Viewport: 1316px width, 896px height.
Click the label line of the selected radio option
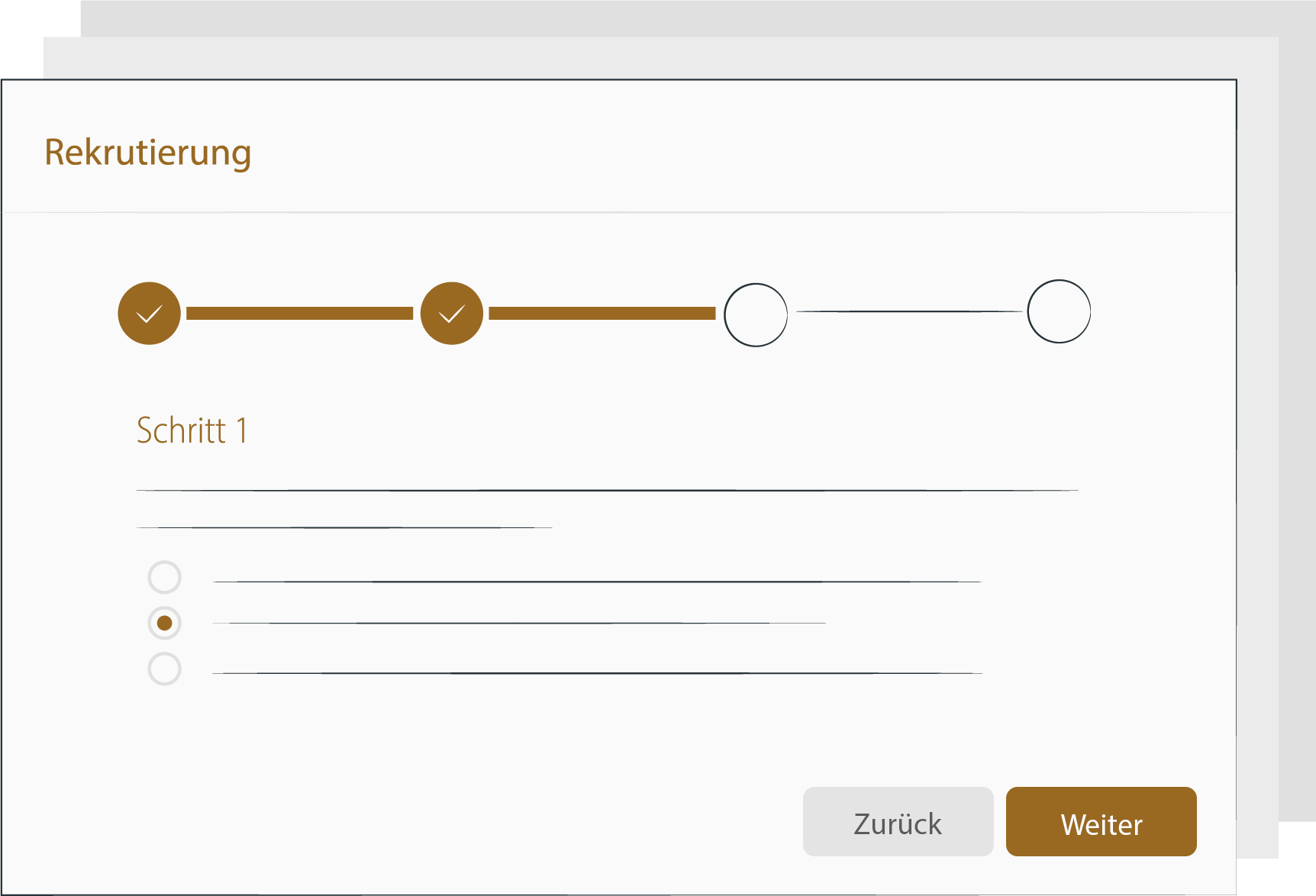point(519,624)
